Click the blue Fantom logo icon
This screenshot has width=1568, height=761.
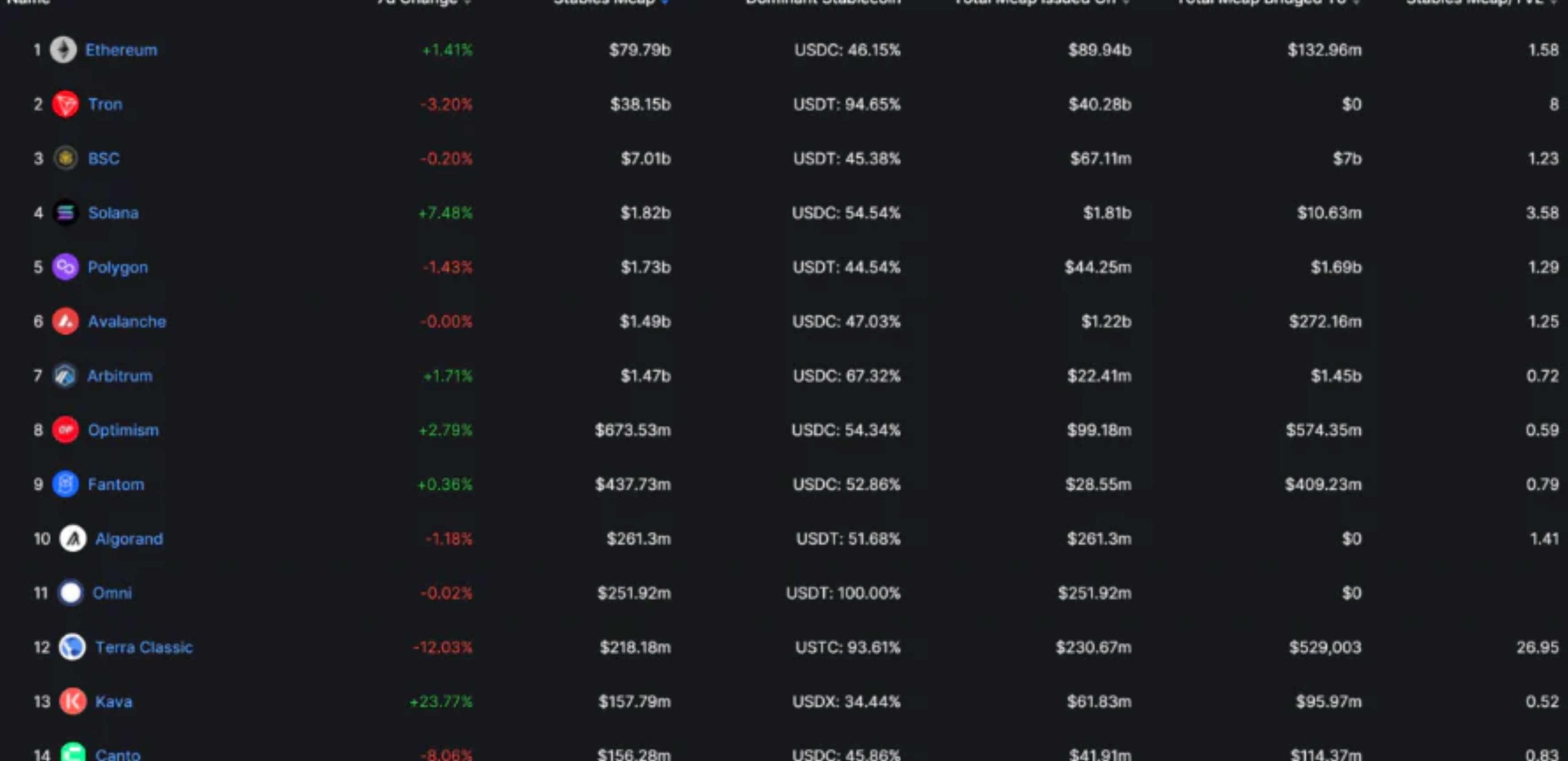tap(65, 484)
